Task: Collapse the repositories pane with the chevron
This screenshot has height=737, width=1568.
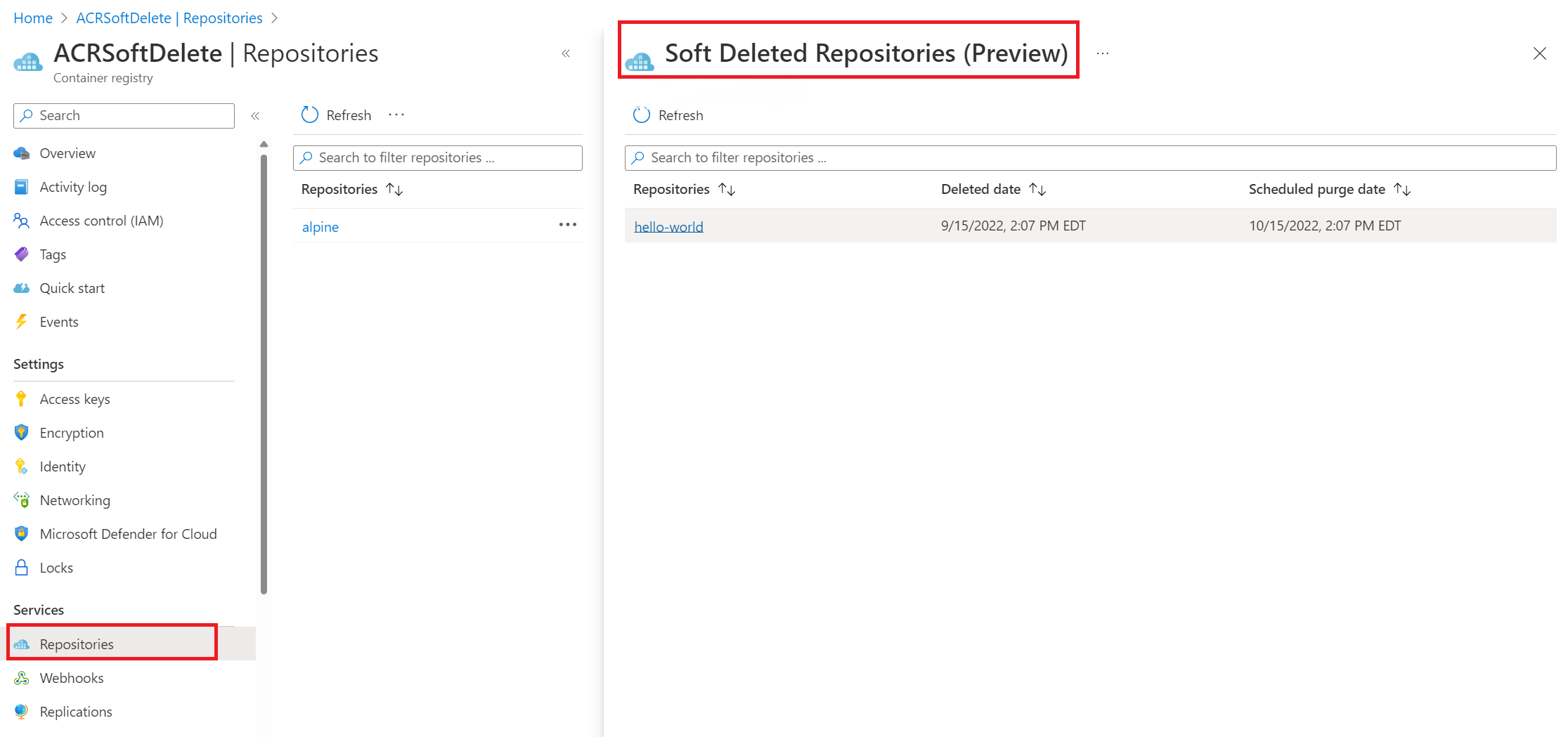Action: coord(566,53)
